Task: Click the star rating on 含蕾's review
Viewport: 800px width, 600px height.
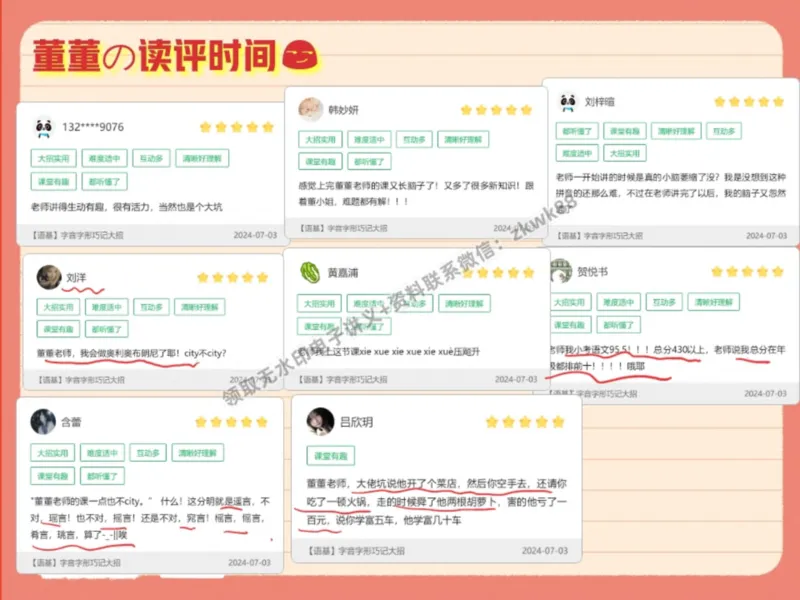Action: [x=232, y=421]
